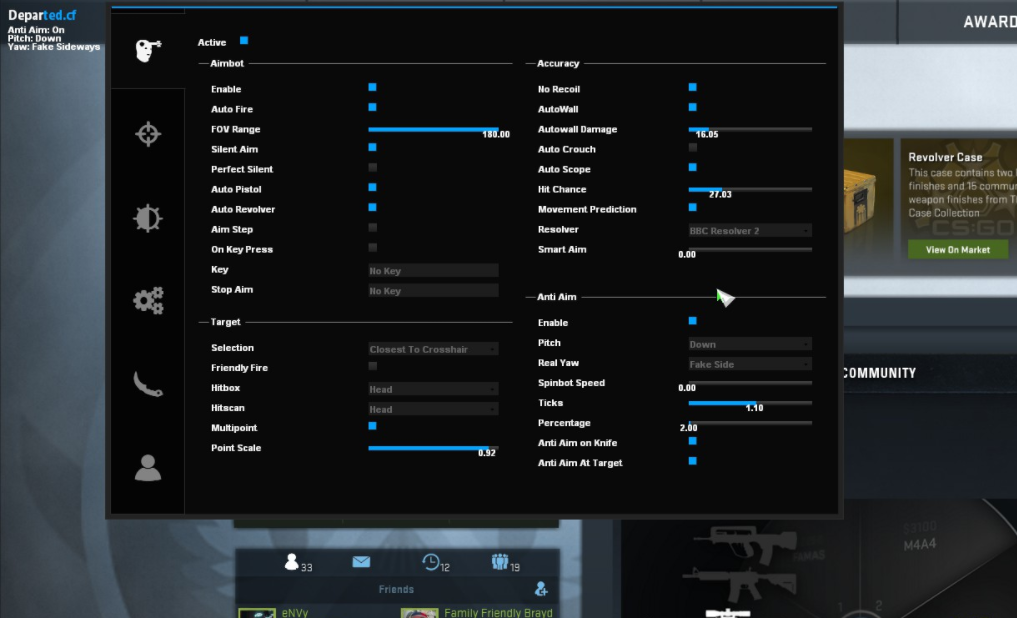Screen dimensions: 1017x618
Task: Open the person silhouette Players tab icon
Action: (148, 468)
